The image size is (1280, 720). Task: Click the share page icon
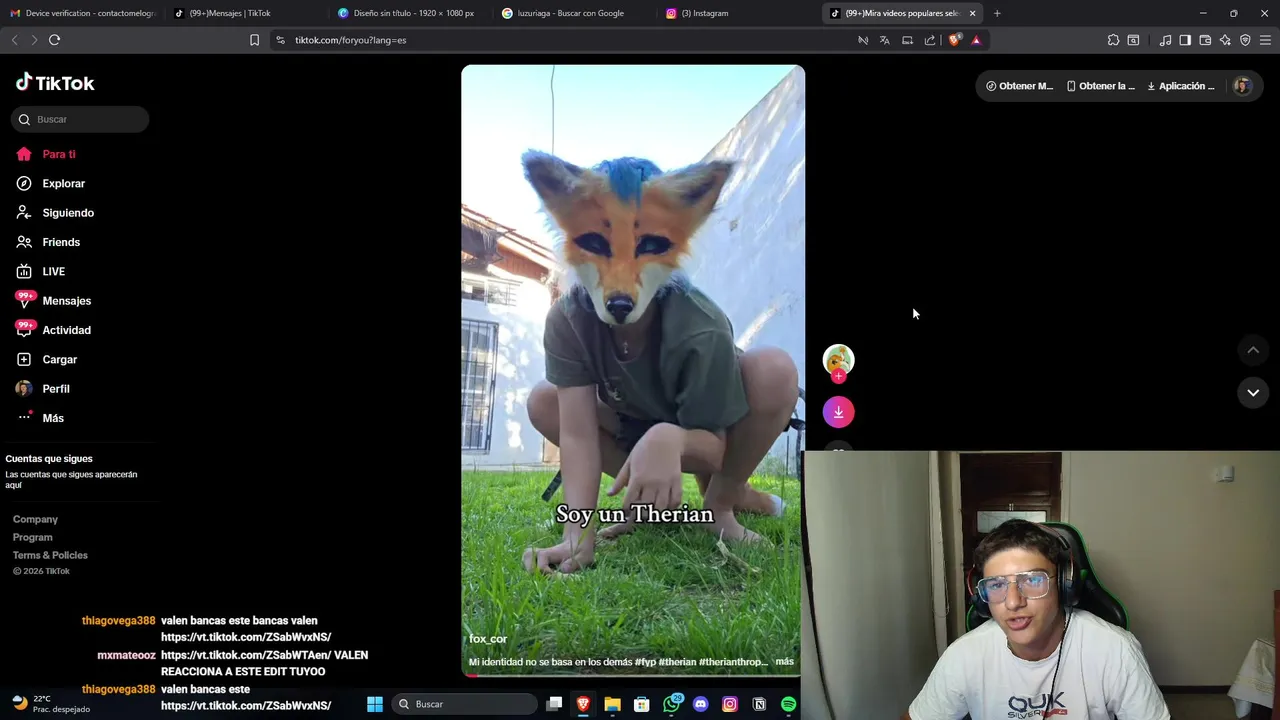pyautogui.click(x=930, y=40)
